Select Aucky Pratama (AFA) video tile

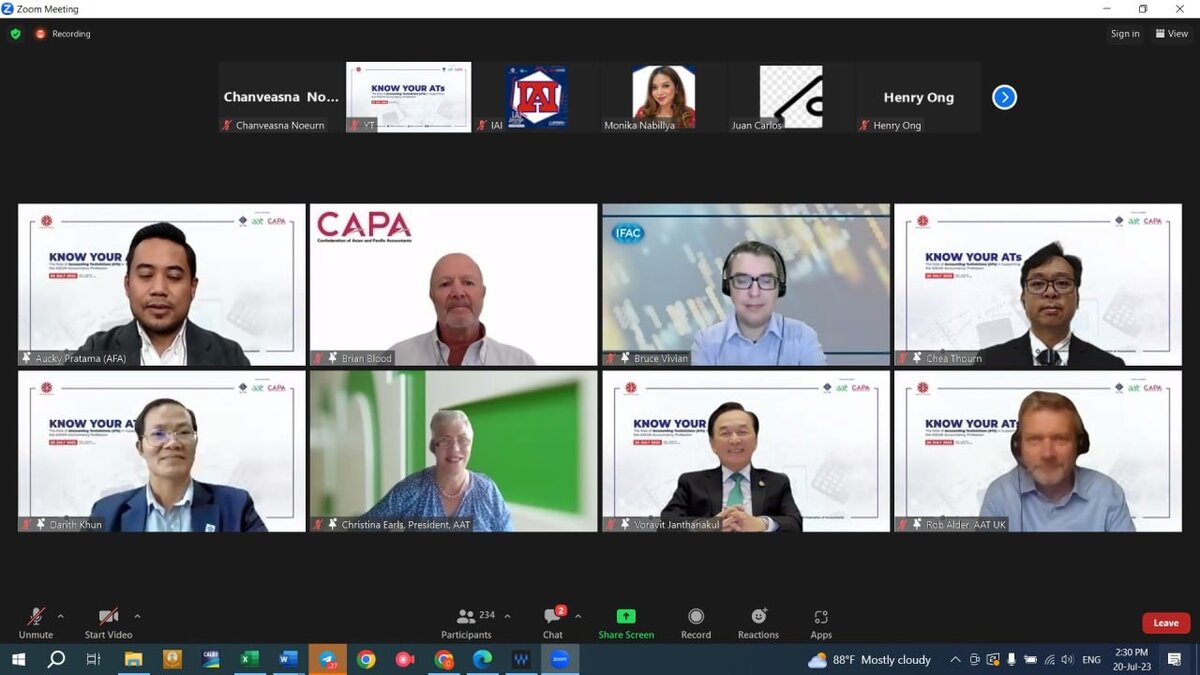pos(162,285)
